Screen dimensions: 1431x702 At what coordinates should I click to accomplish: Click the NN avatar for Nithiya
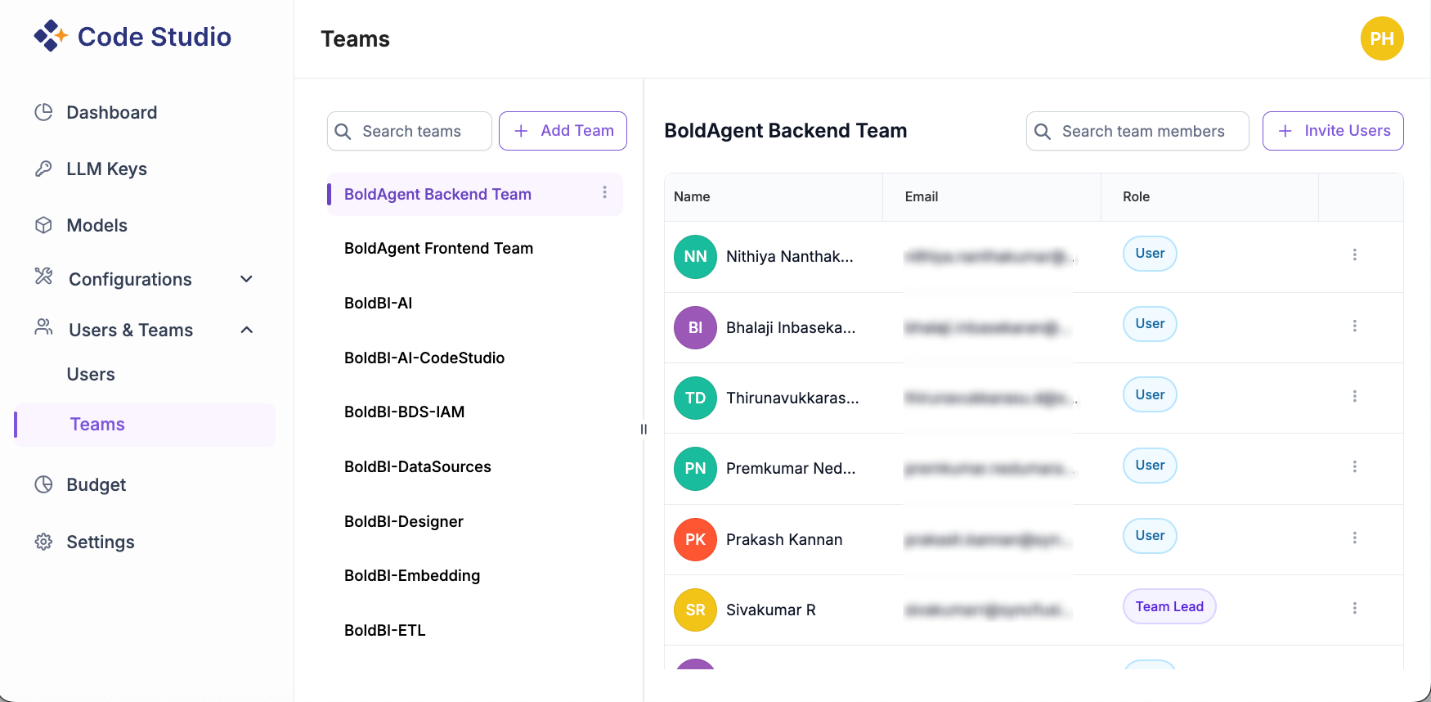coord(695,257)
